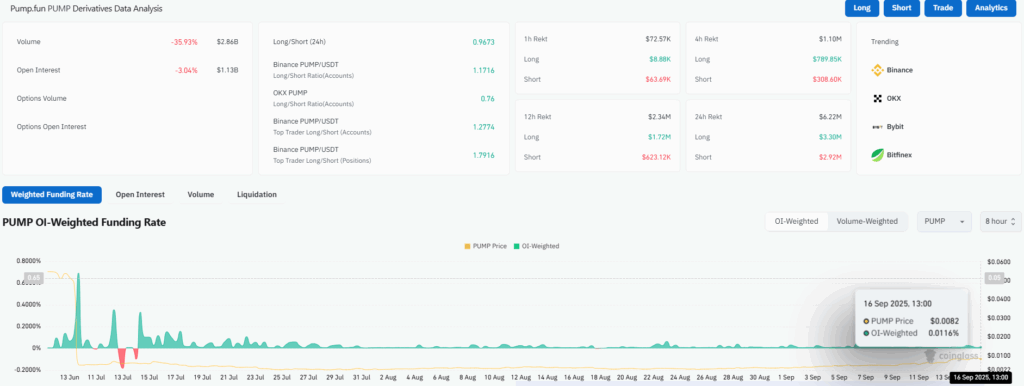This screenshot has width=1024, height=386.
Task: Click the top trader accounts ratio 1.2774
Action: [x=483, y=127]
